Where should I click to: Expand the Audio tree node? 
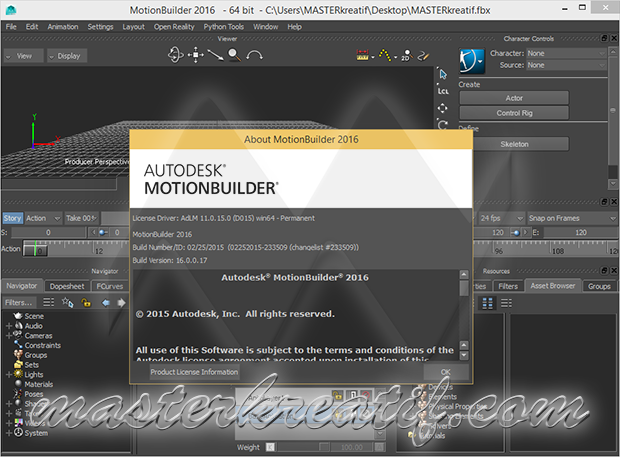tap(9, 326)
